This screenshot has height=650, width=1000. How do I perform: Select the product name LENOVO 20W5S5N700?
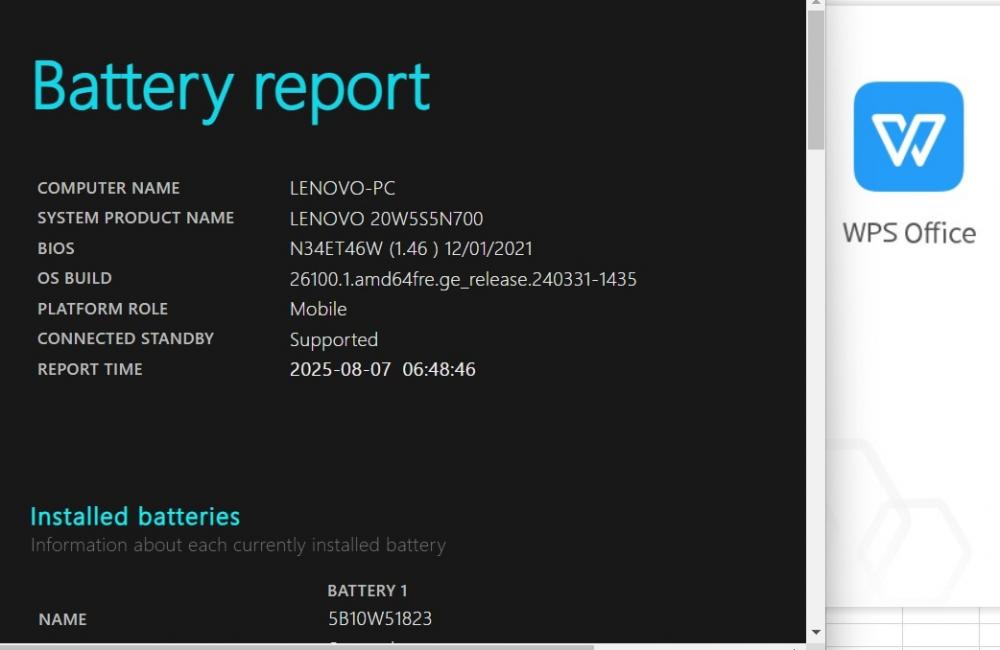(x=386, y=219)
